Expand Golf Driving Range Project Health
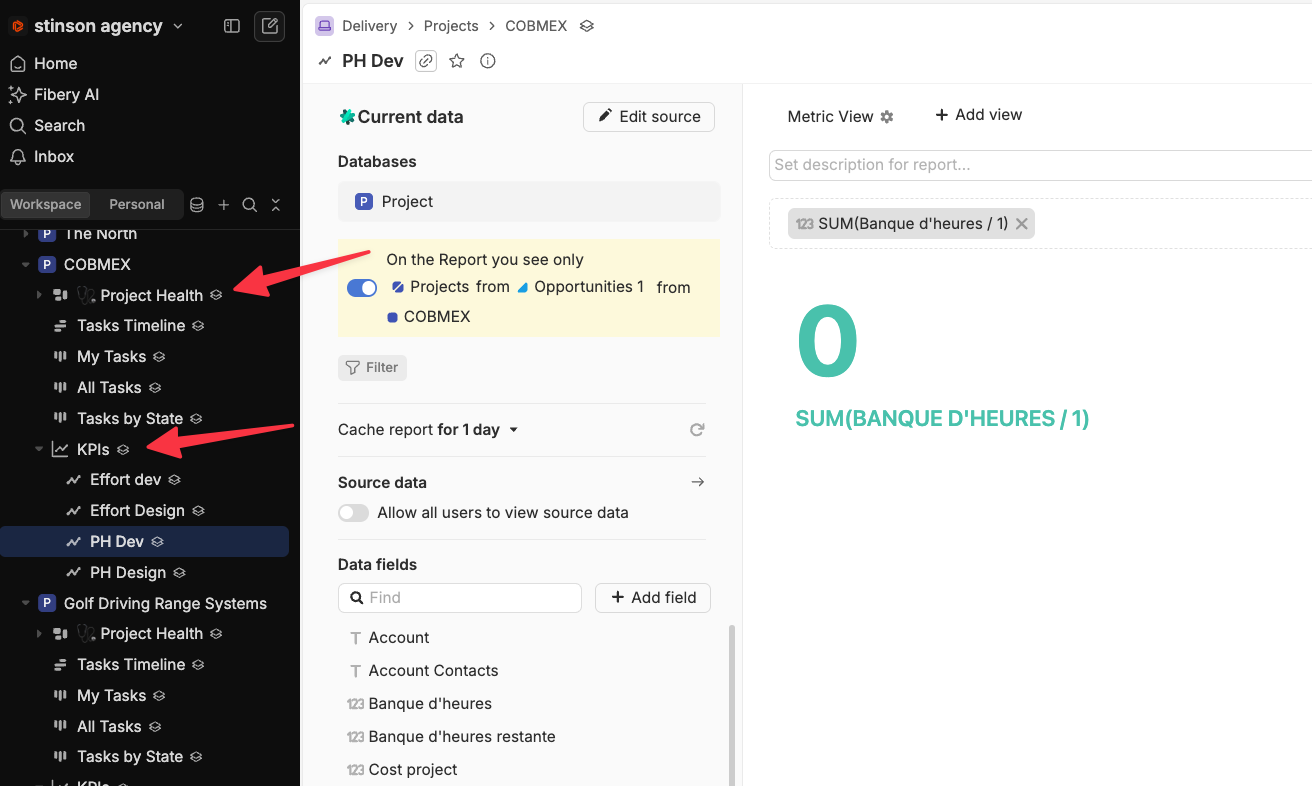 [x=39, y=634]
